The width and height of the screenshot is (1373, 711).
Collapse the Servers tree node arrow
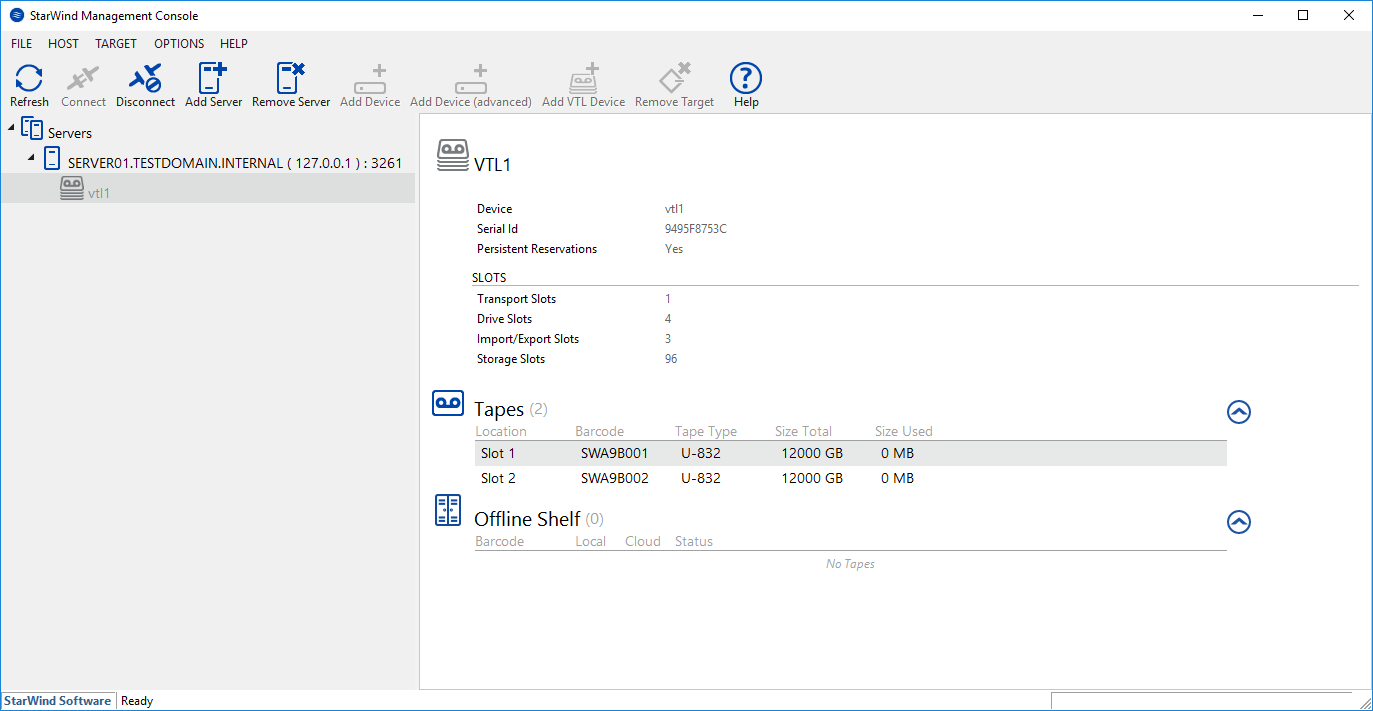tap(11, 129)
